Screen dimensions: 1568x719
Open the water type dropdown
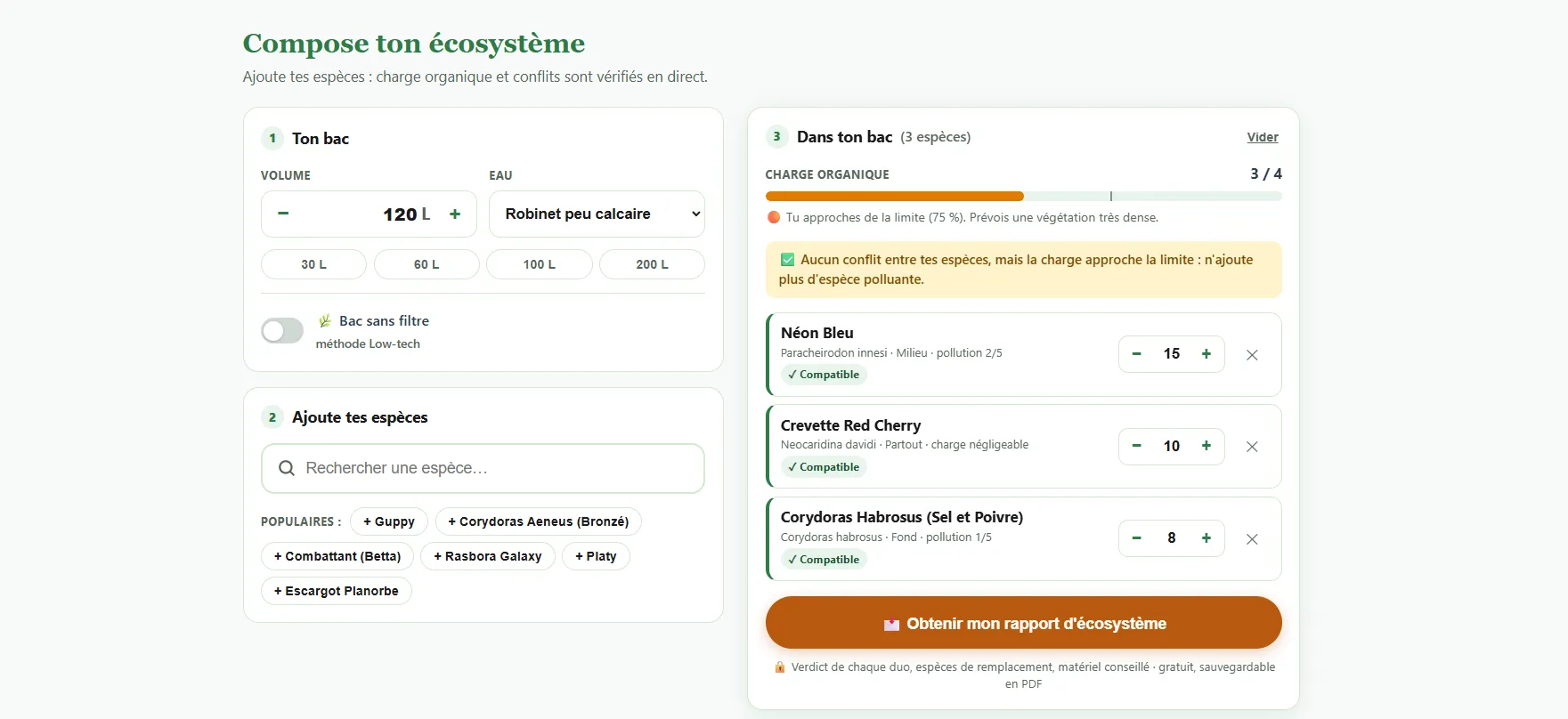(597, 214)
